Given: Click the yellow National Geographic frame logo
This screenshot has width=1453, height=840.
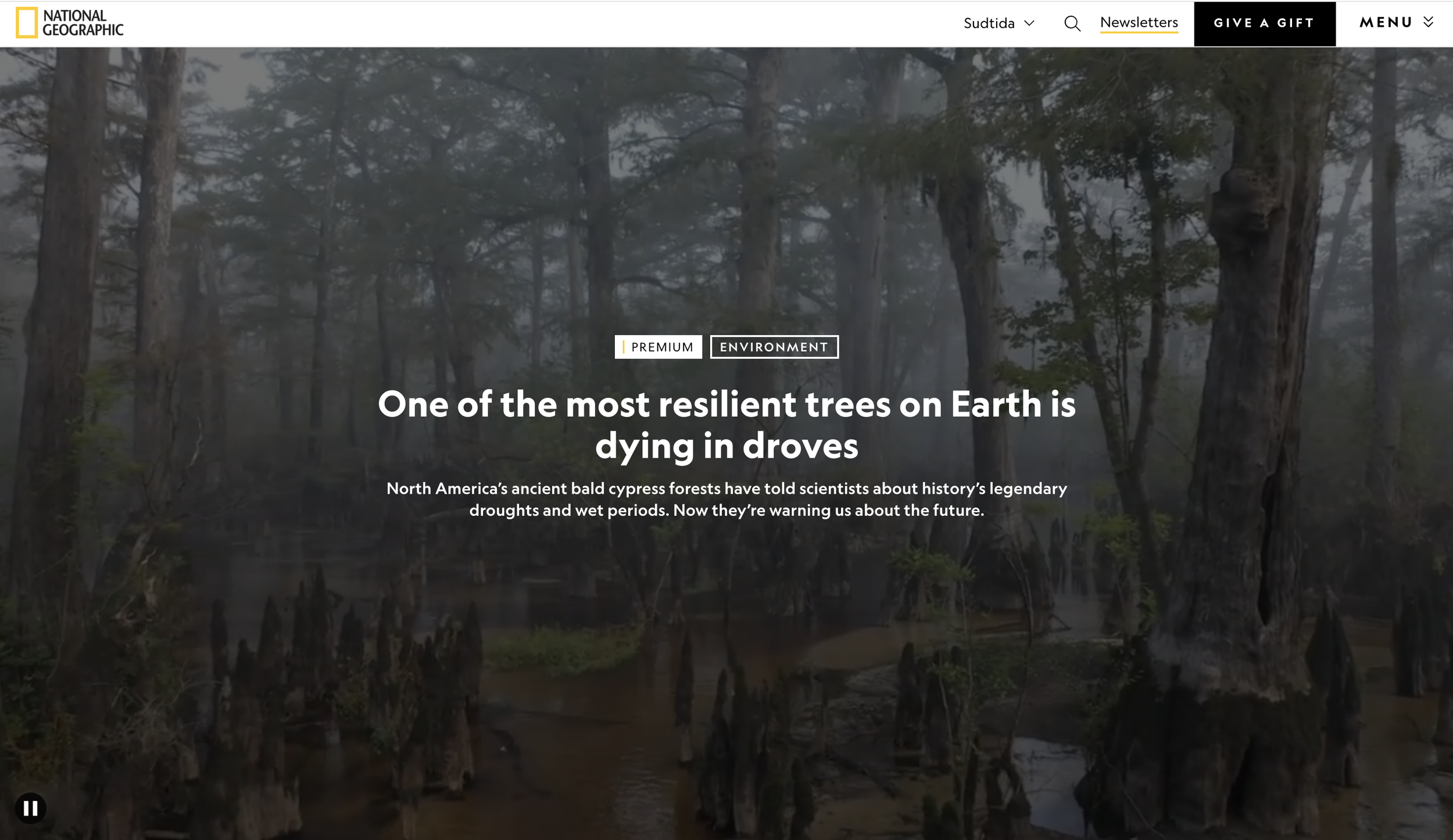Looking at the screenshot, I should pos(27,23).
